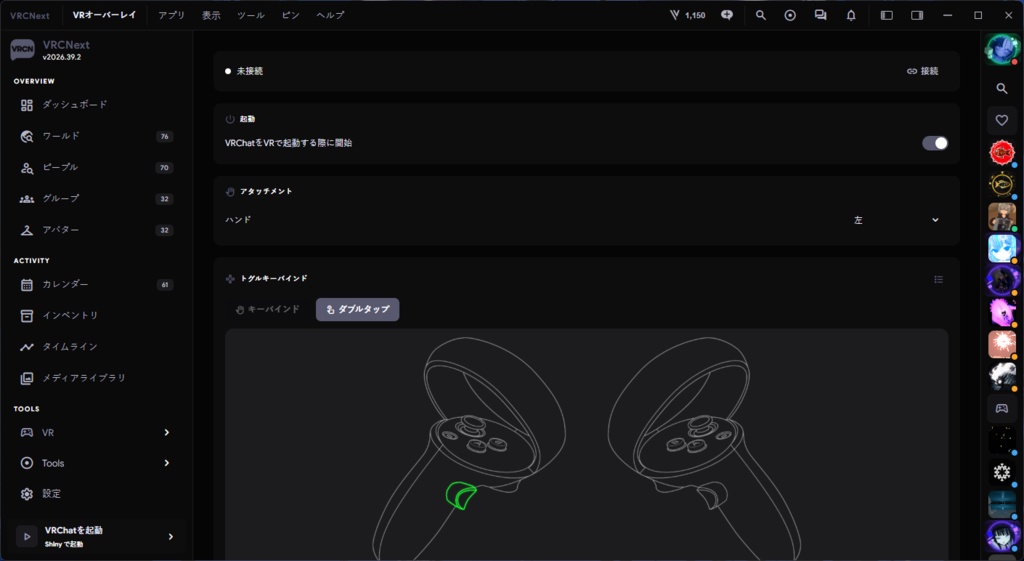
Task: Toggle the left sidebar panel icon
Action: [886, 15]
